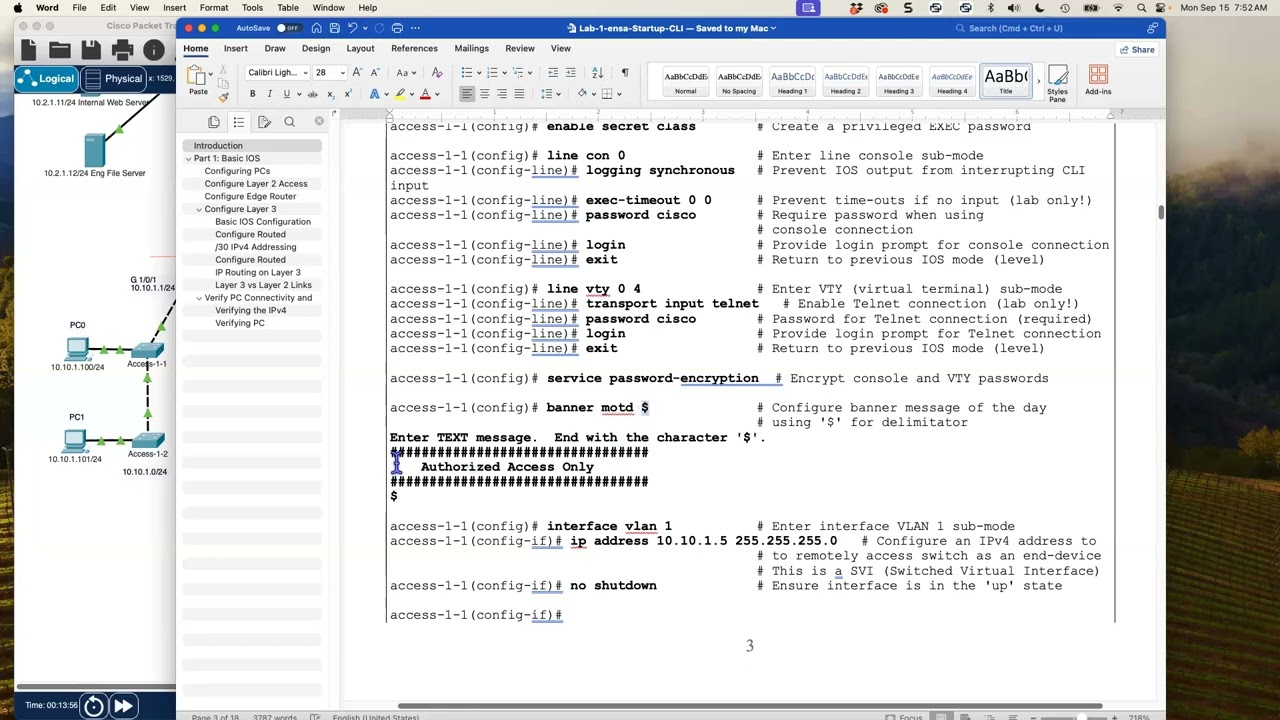Apply Underline formatting
The image size is (1280, 720).
(x=286, y=94)
